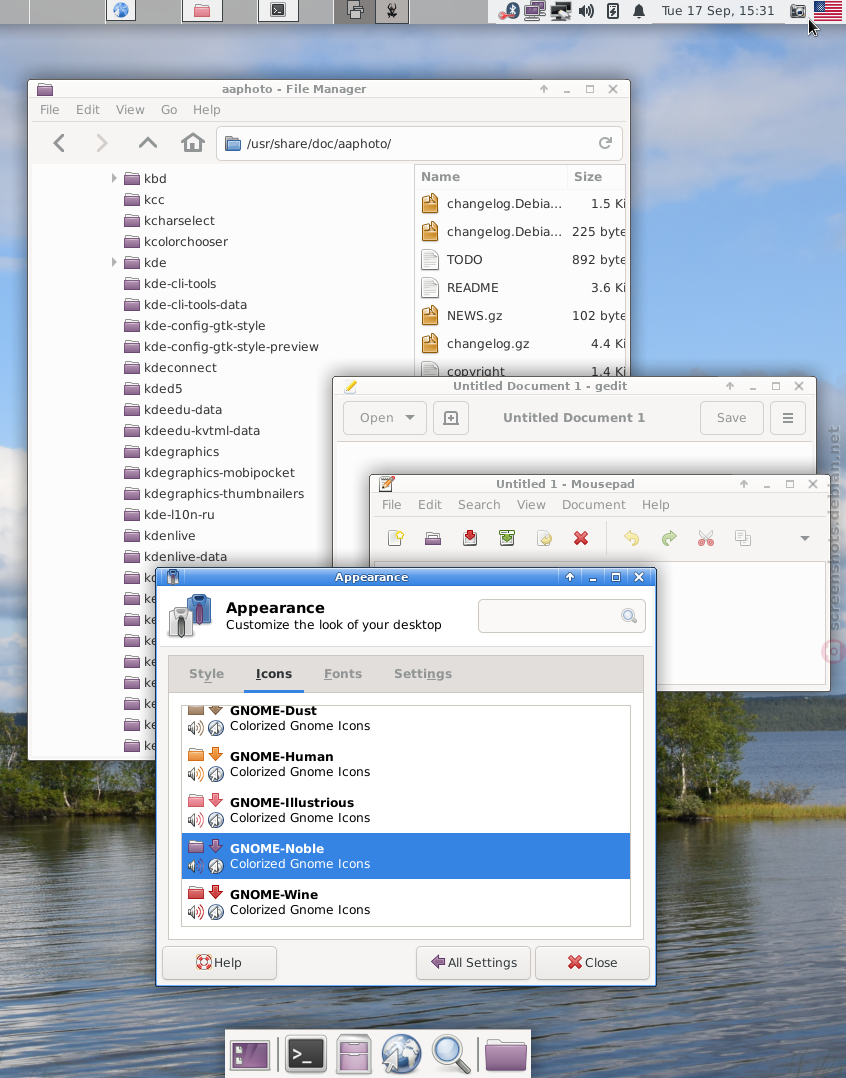Copy using Mousepad toolbar icon
The height and width of the screenshot is (1078, 846).
(x=743, y=538)
